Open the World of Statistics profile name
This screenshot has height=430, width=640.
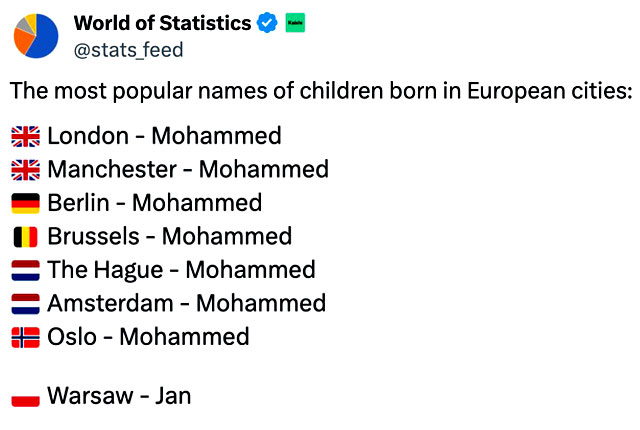(162, 23)
